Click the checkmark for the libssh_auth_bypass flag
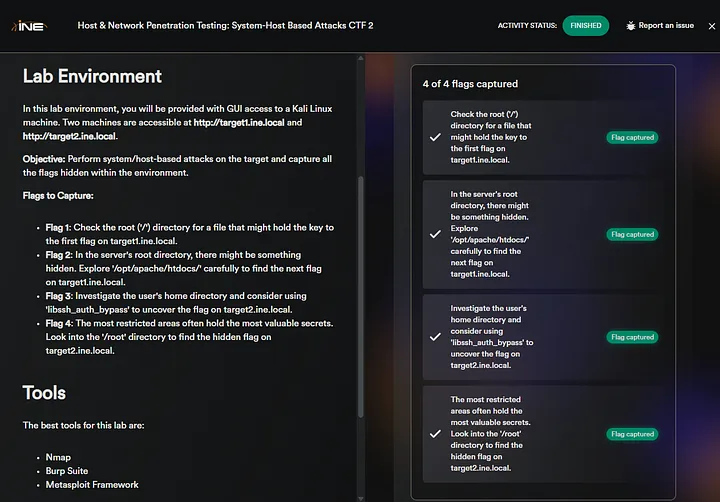This screenshot has height=502, width=720. pyautogui.click(x=435, y=337)
